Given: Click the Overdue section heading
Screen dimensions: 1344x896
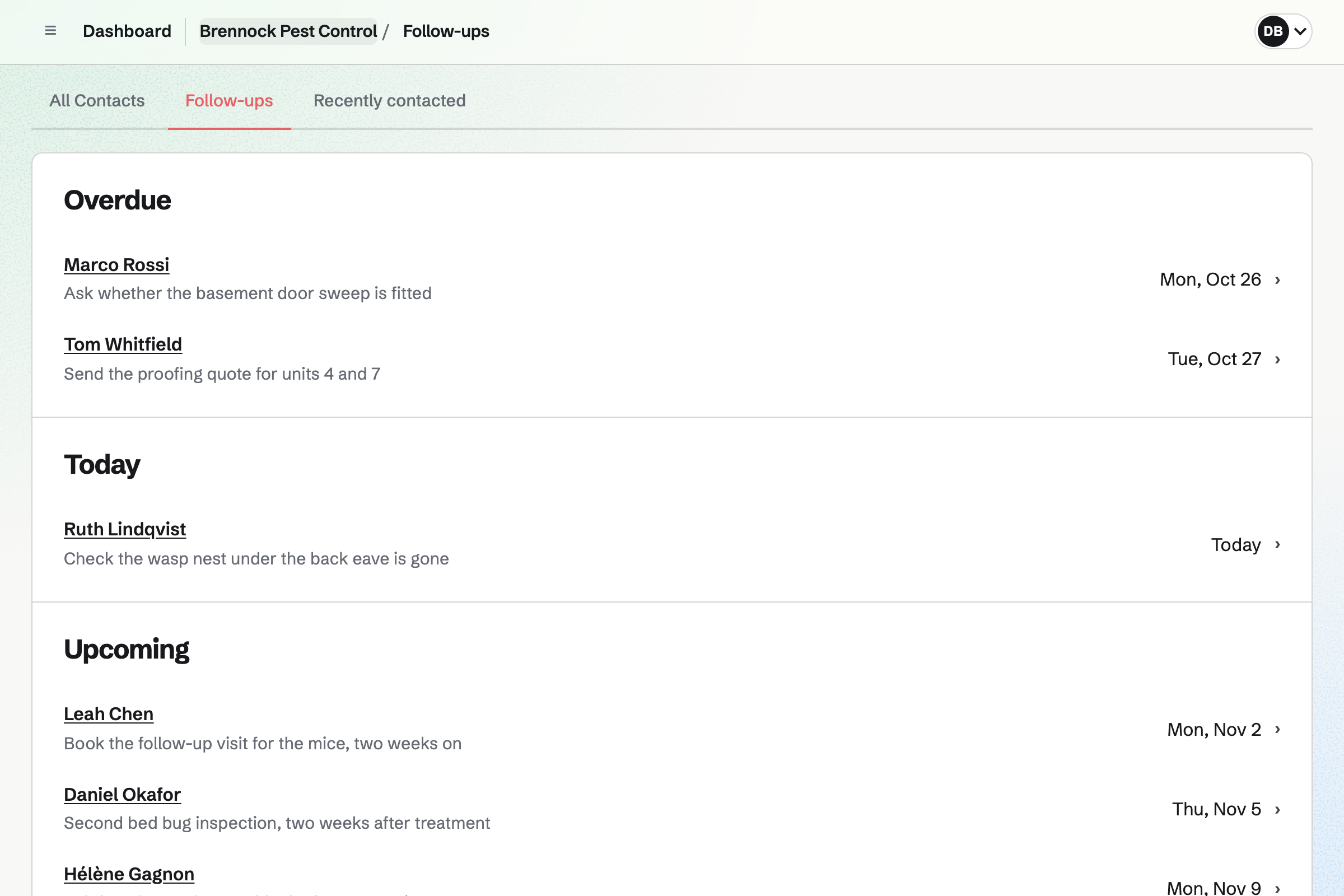Looking at the screenshot, I should (117, 200).
